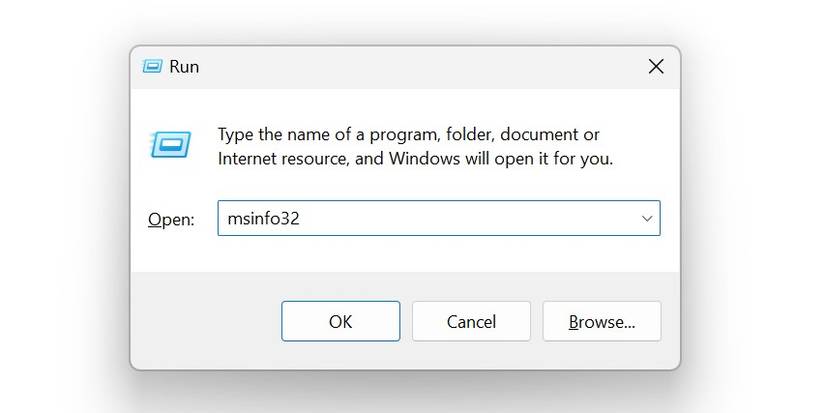This screenshot has height=413, width=825.
Task: Click the white backdrop outside the Run dialog
Action: 60,200
